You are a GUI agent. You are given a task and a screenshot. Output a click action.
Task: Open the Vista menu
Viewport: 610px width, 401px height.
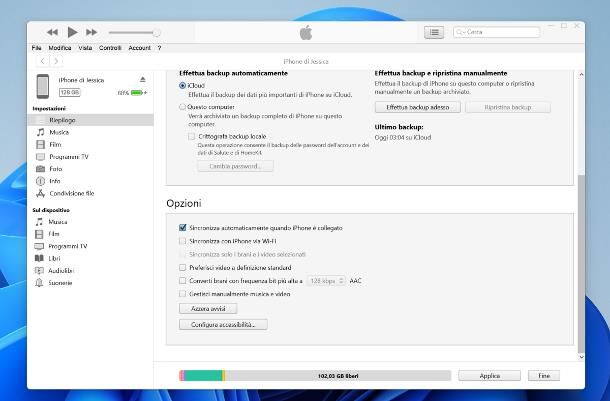[x=85, y=48]
